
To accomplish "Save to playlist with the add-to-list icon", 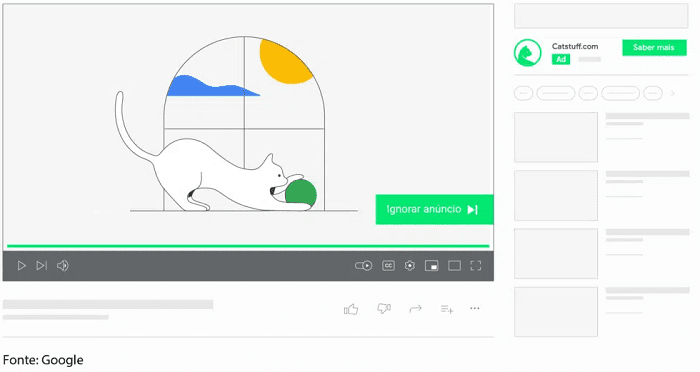I will pos(447,309).
